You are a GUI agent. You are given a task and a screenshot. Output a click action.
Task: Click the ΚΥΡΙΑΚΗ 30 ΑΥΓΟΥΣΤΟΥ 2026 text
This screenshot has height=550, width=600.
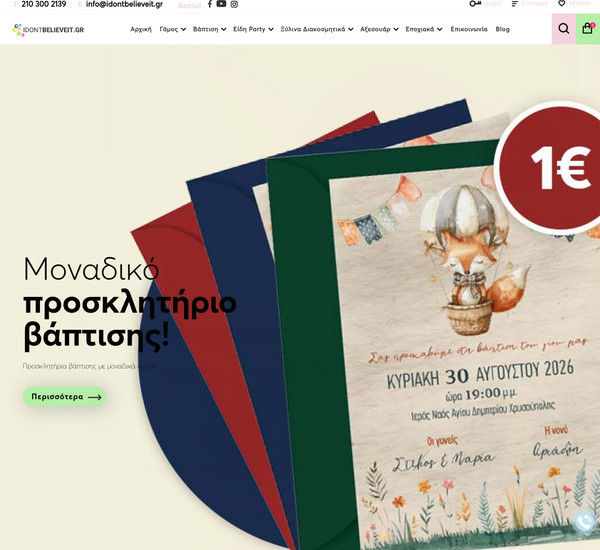(480, 374)
